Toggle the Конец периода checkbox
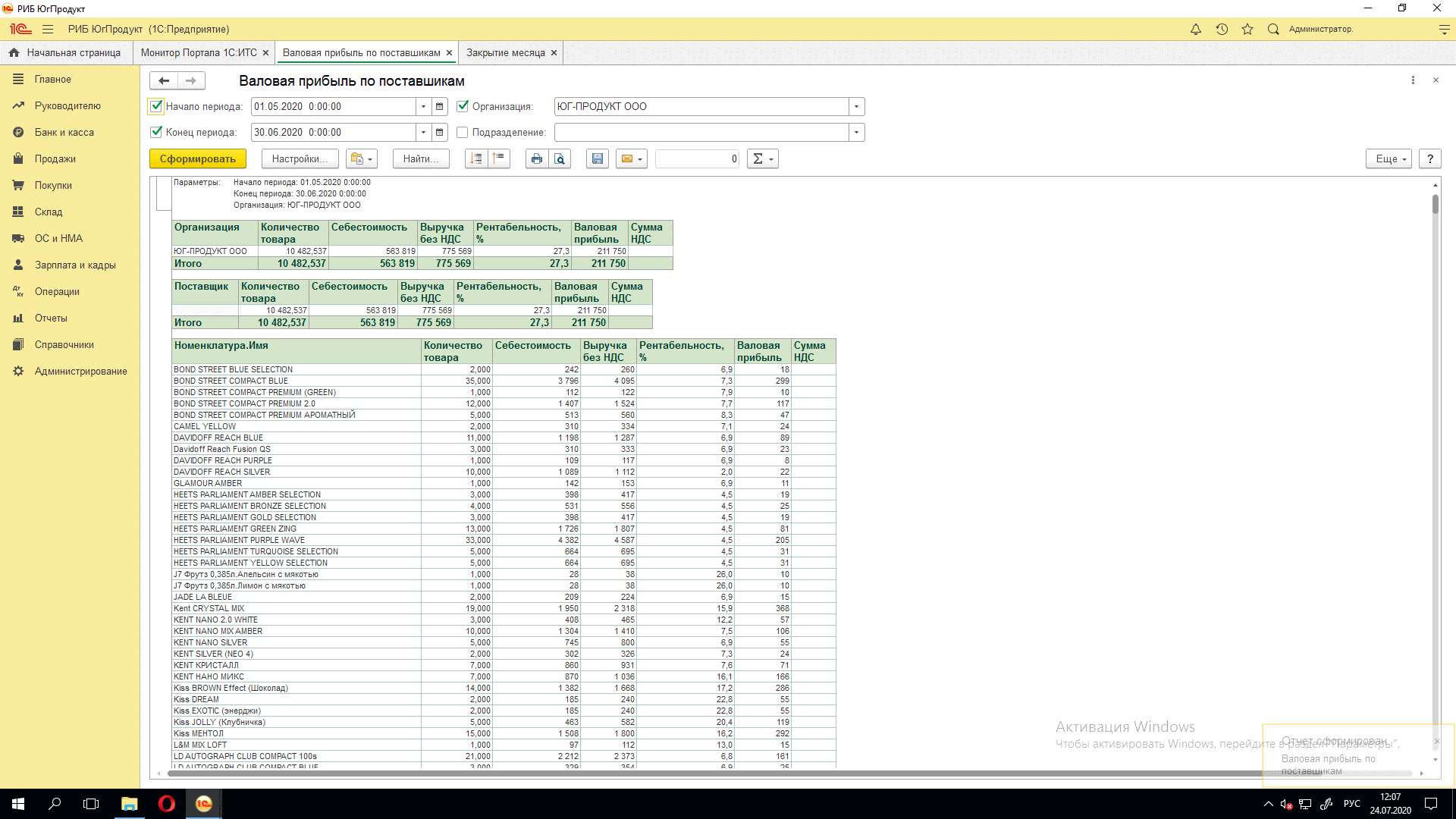1456x819 pixels. point(156,132)
